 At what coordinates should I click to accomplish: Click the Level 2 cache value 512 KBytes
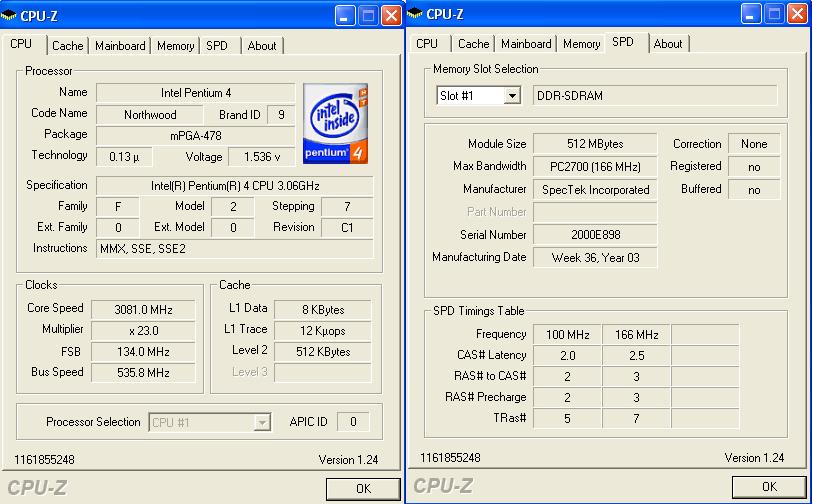coord(323,352)
